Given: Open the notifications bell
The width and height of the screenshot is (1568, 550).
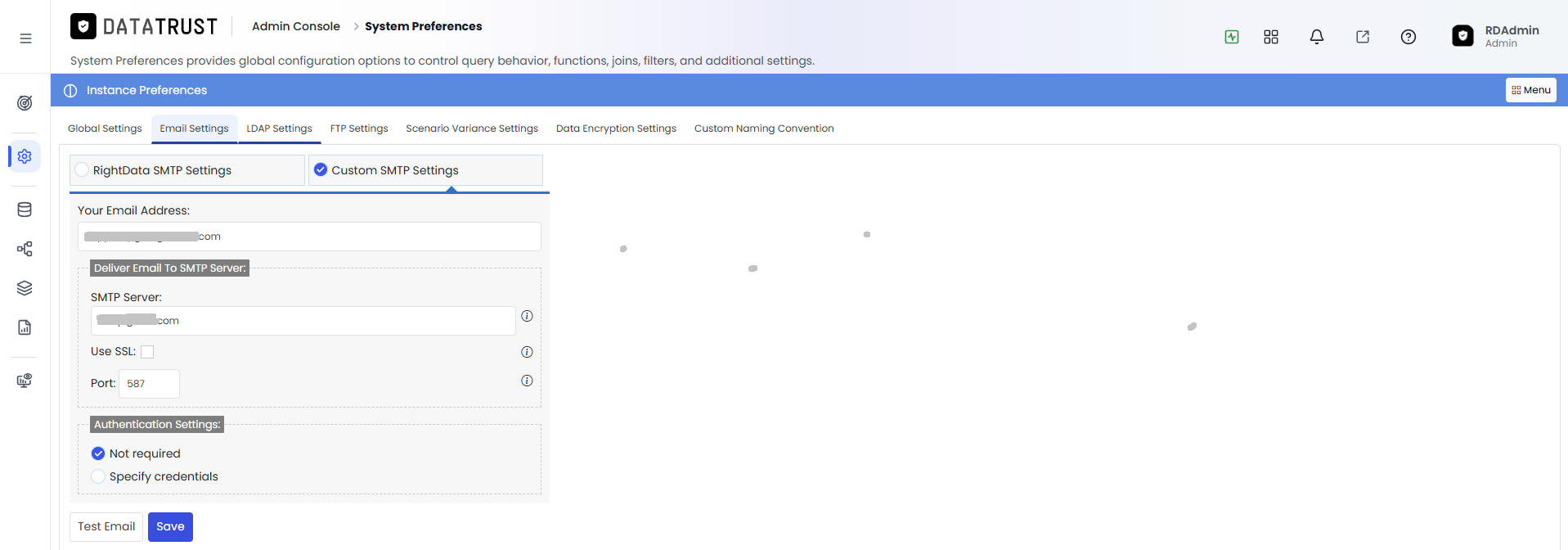Looking at the screenshot, I should coord(1317,37).
